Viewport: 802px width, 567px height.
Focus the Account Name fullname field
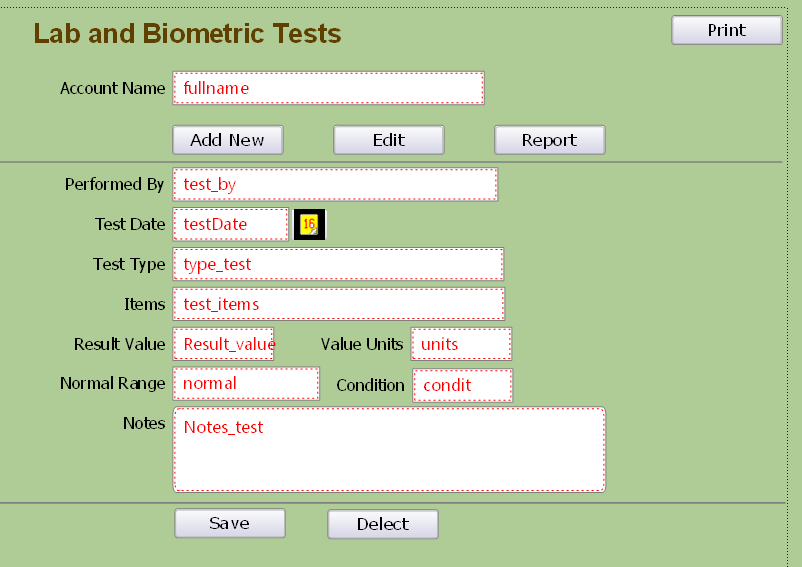point(328,88)
